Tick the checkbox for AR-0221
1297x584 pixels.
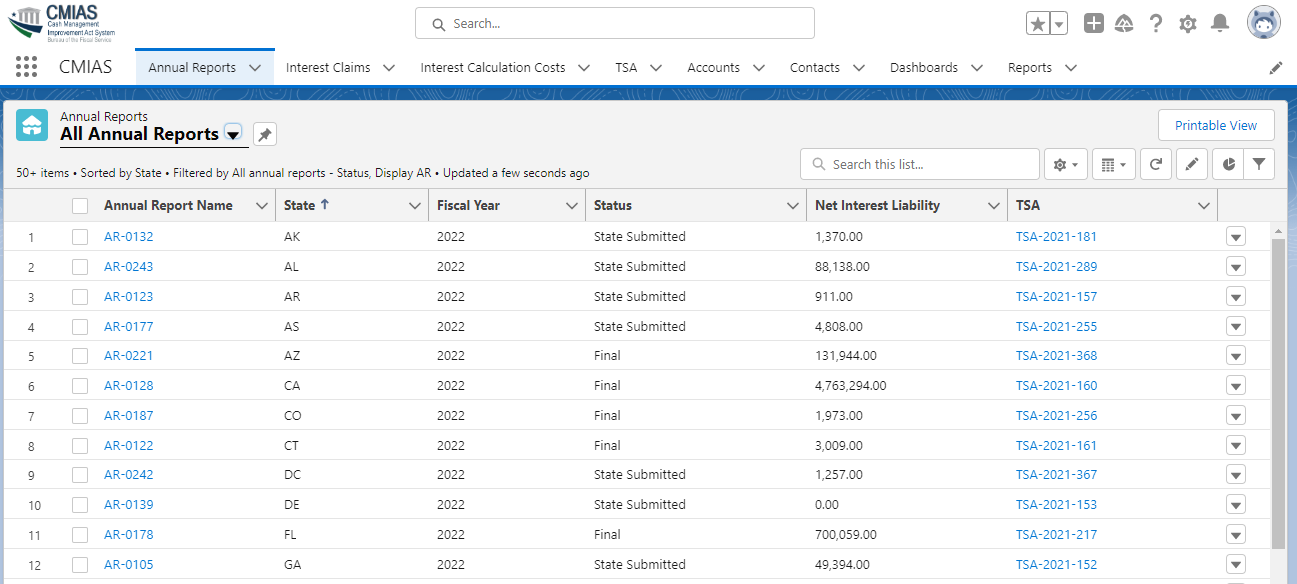(x=80, y=356)
